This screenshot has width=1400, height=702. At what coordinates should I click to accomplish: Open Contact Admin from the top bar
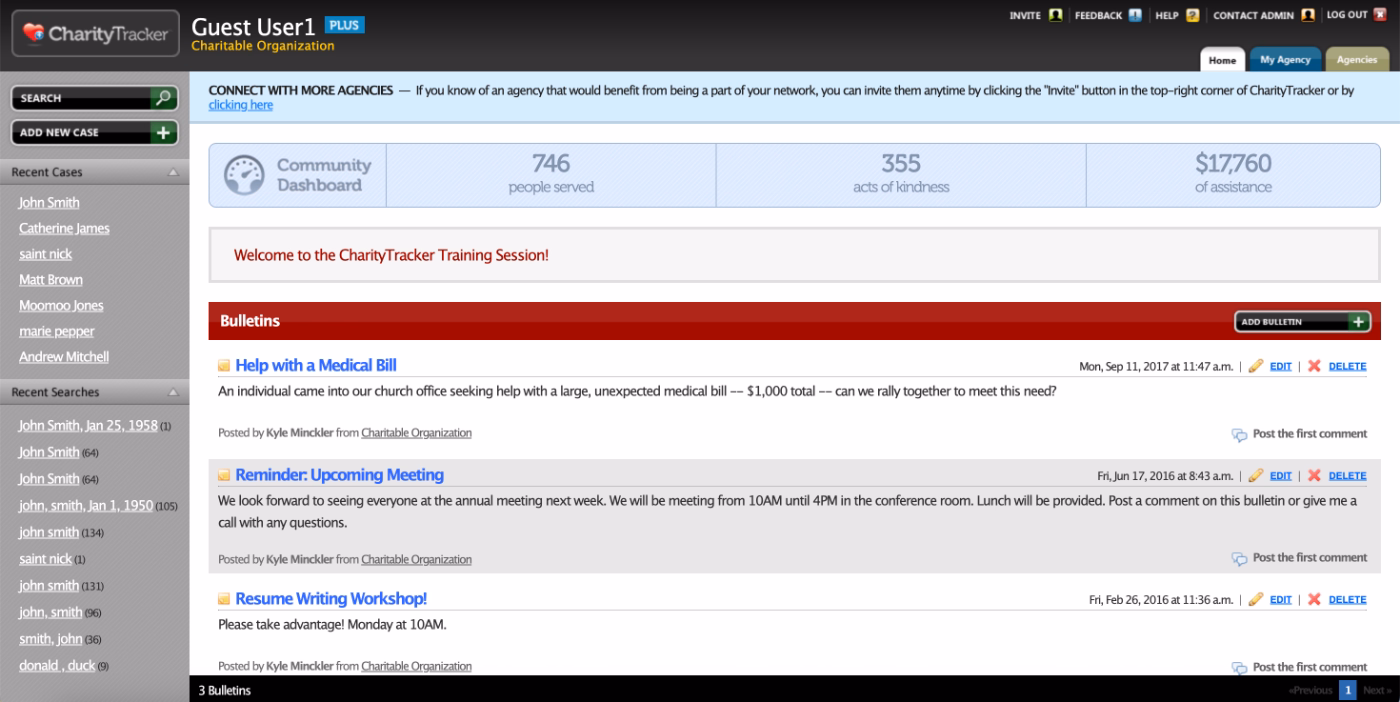(1253, 15)
